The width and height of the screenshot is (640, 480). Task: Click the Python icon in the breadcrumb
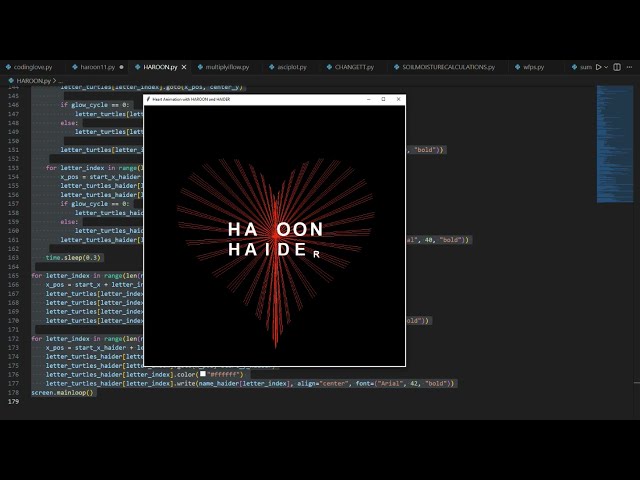tap(11, 81)
